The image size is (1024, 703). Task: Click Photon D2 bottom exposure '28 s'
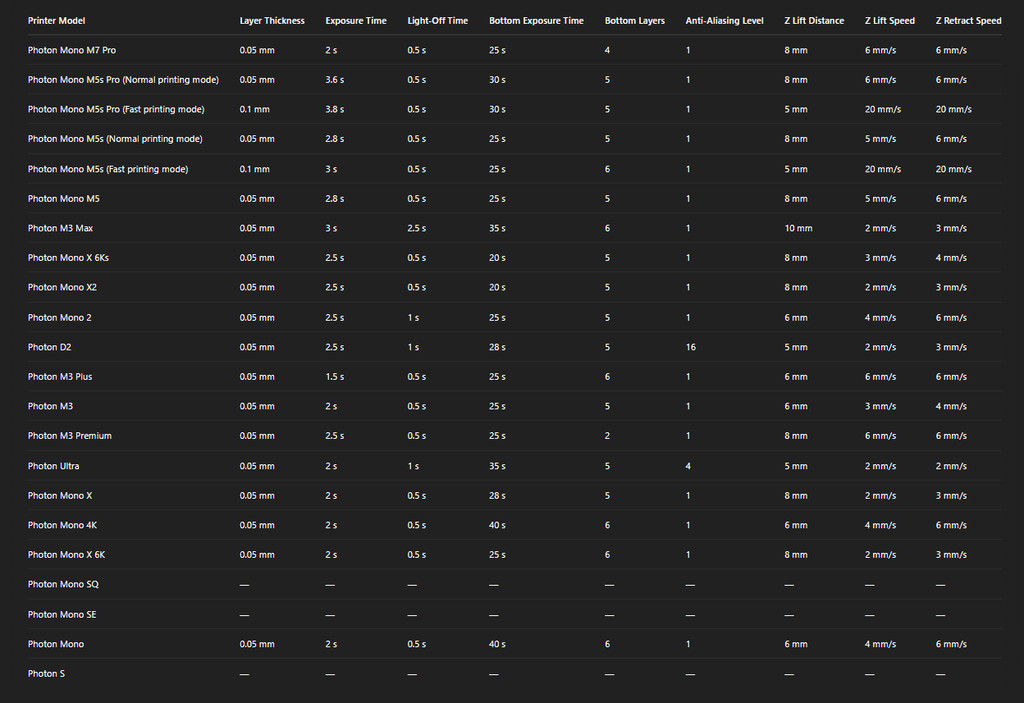(x=497, y=347)
